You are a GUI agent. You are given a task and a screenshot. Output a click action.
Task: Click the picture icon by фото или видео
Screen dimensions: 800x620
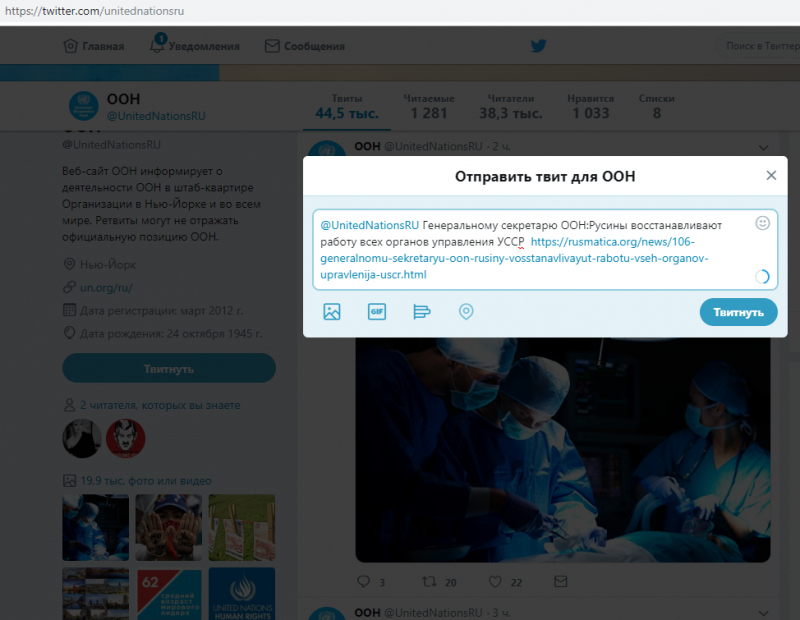pos(69,481)
